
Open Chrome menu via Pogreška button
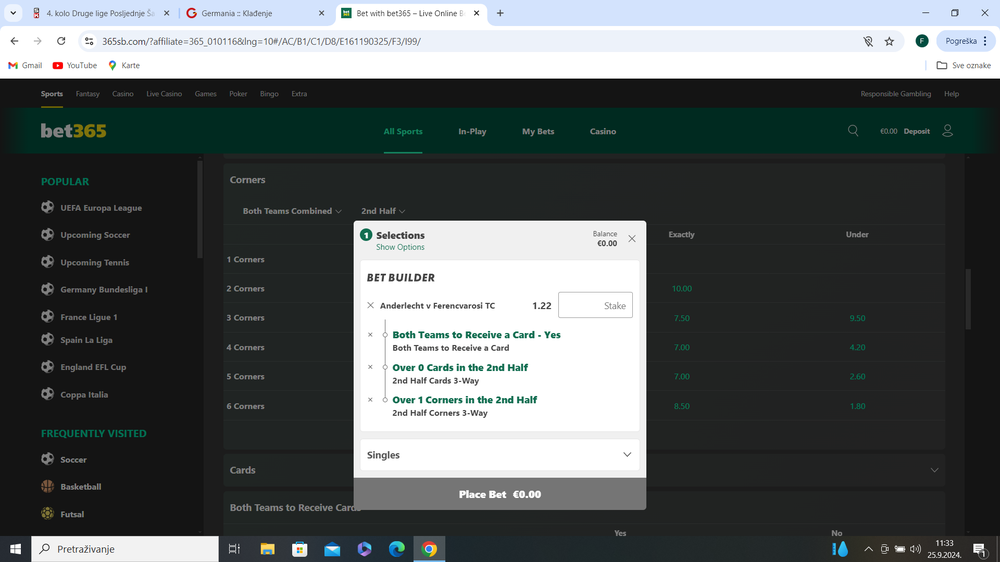(966, 41)
